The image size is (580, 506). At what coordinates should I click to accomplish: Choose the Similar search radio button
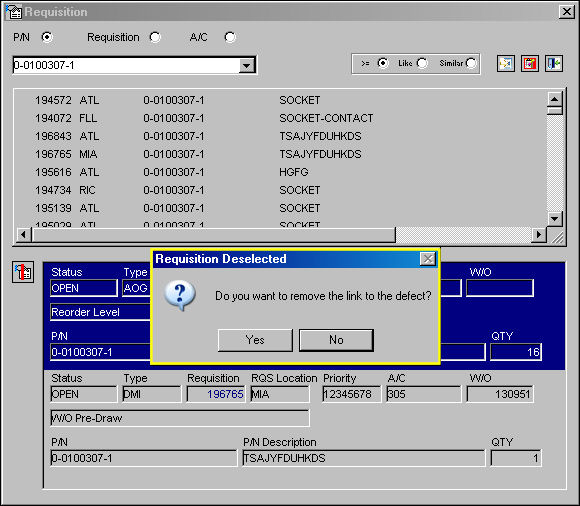(471, 63)
